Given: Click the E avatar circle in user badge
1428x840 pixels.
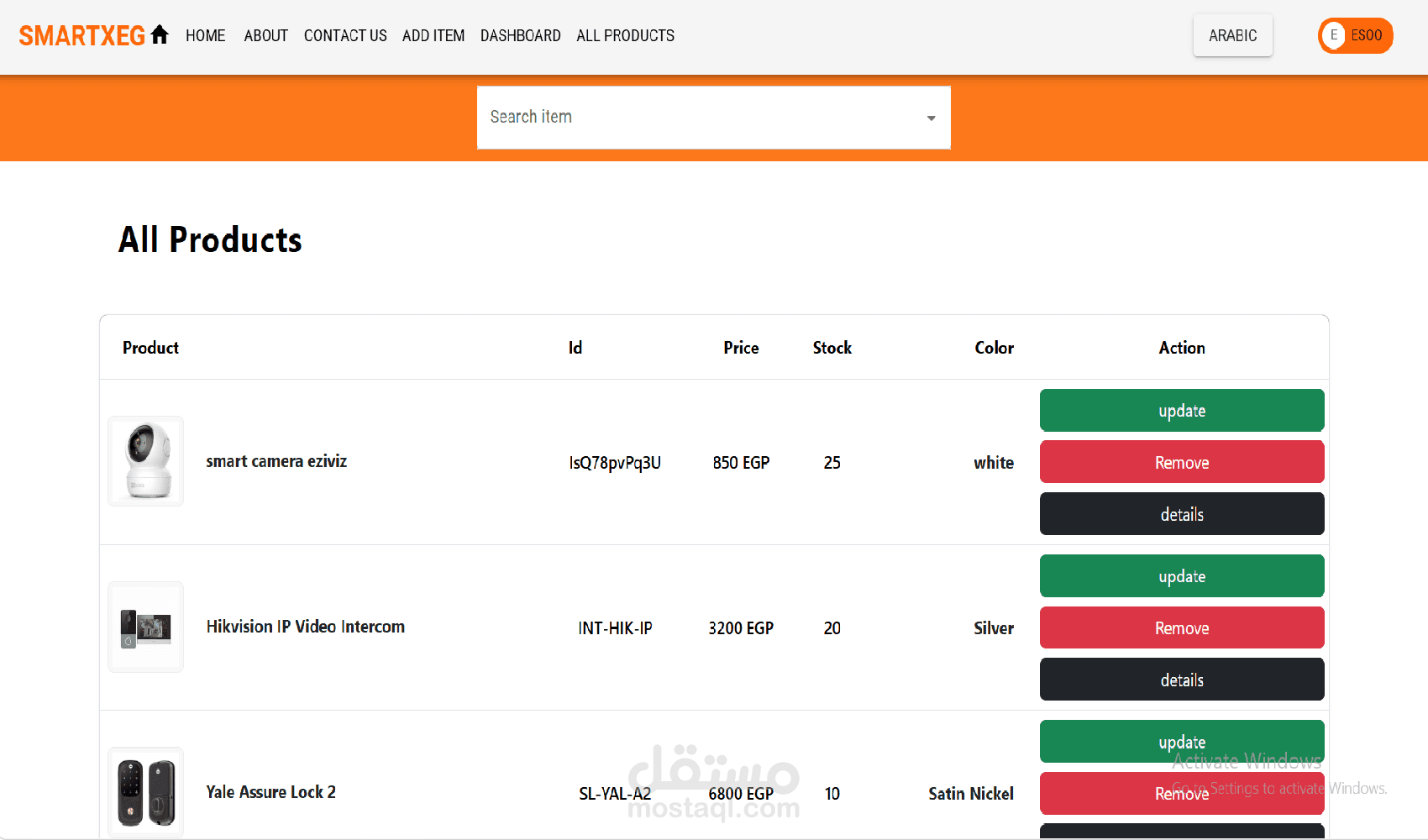Looking at the screenshot, I should click(1333, 35).
